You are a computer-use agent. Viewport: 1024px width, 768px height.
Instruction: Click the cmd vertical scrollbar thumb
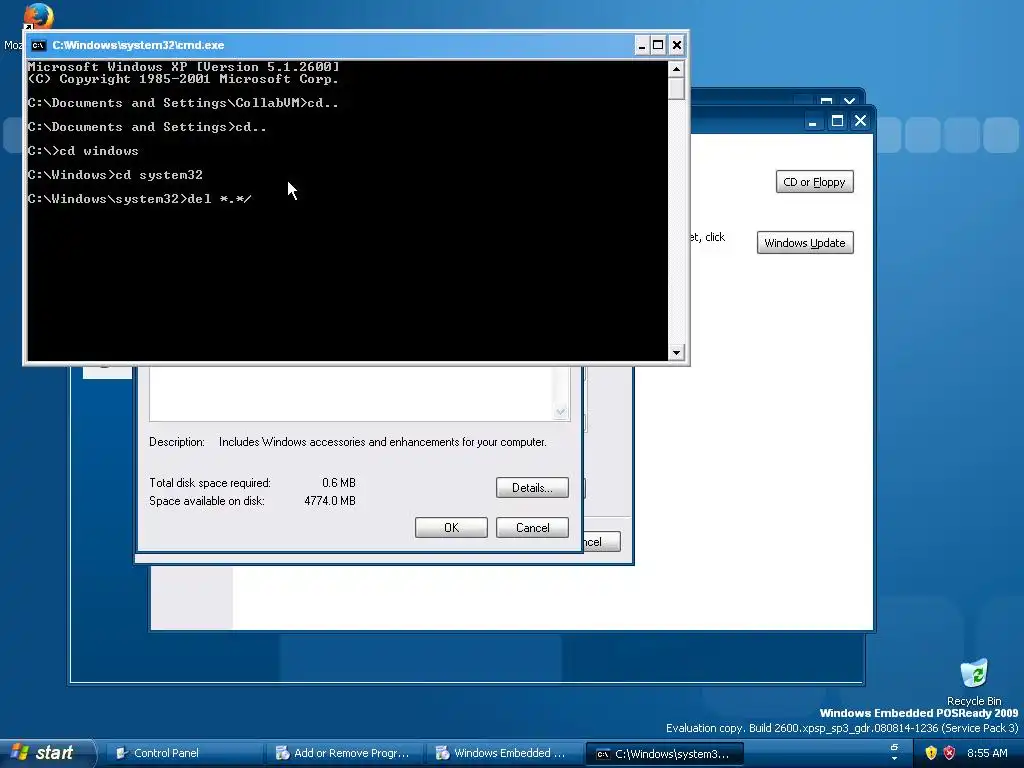tap(676, 89)
